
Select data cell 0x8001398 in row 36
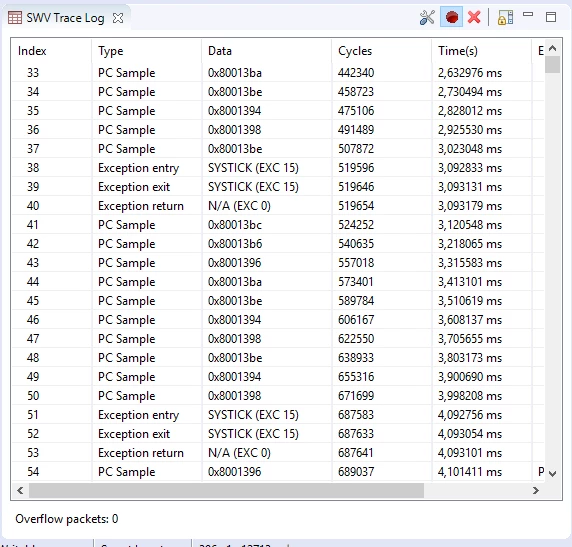pos(235,130)
